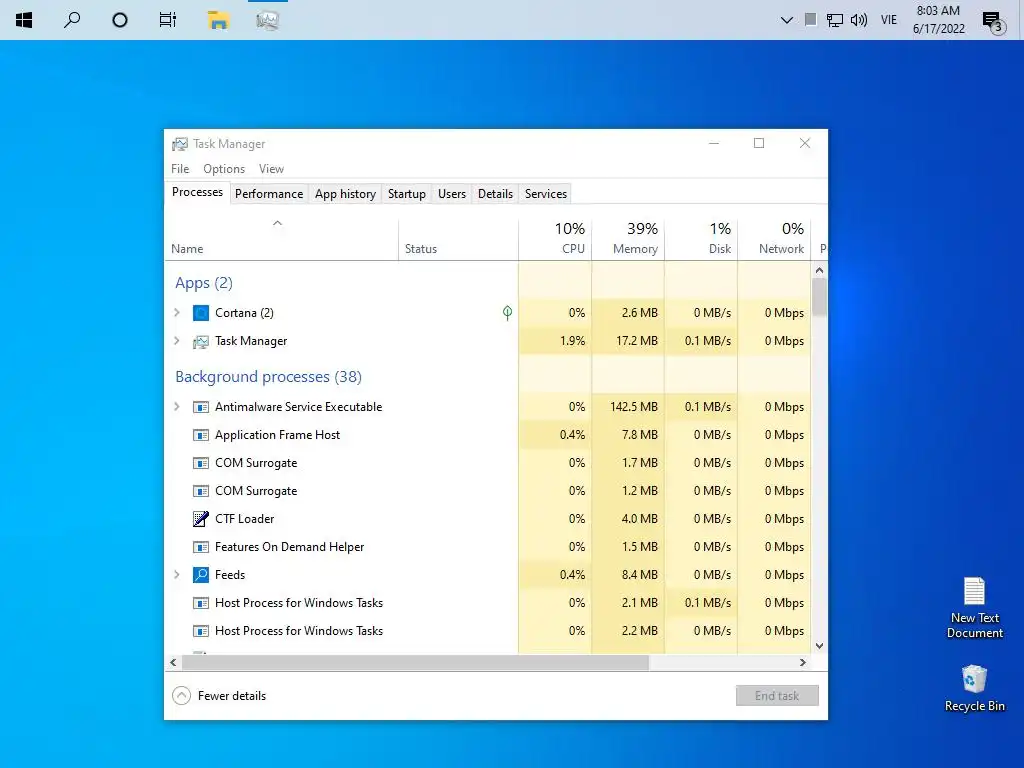Click the horizontal scrollbar thumb

(415, 662)
